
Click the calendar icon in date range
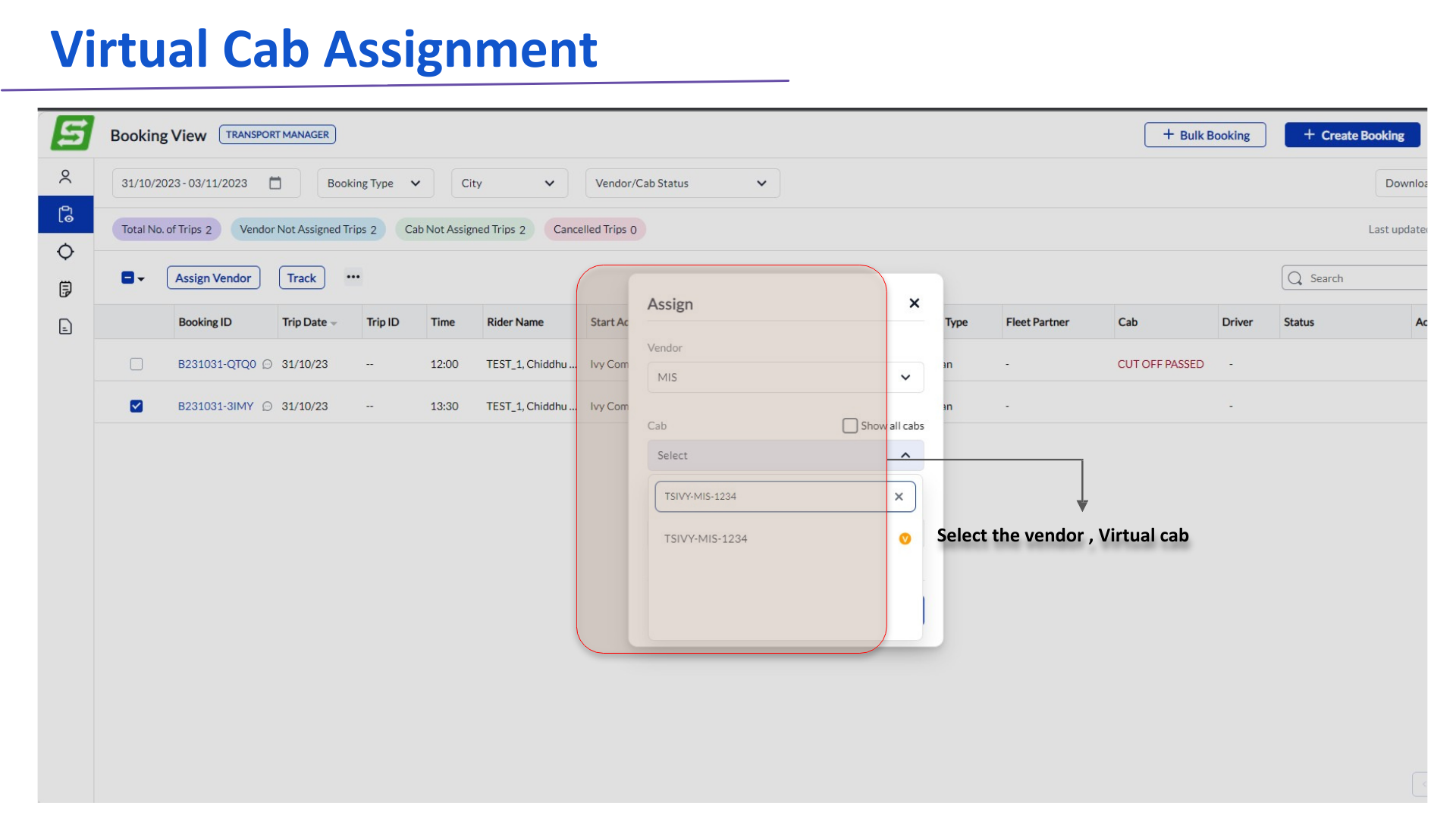(275, 183)
